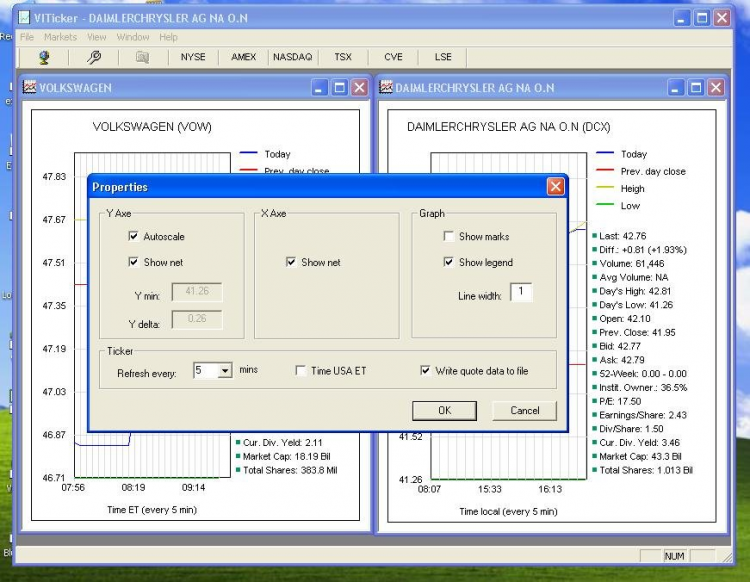Uncheck Write quote data to file
Viewport: 750px width, 582px height.
tap(425, 371)
